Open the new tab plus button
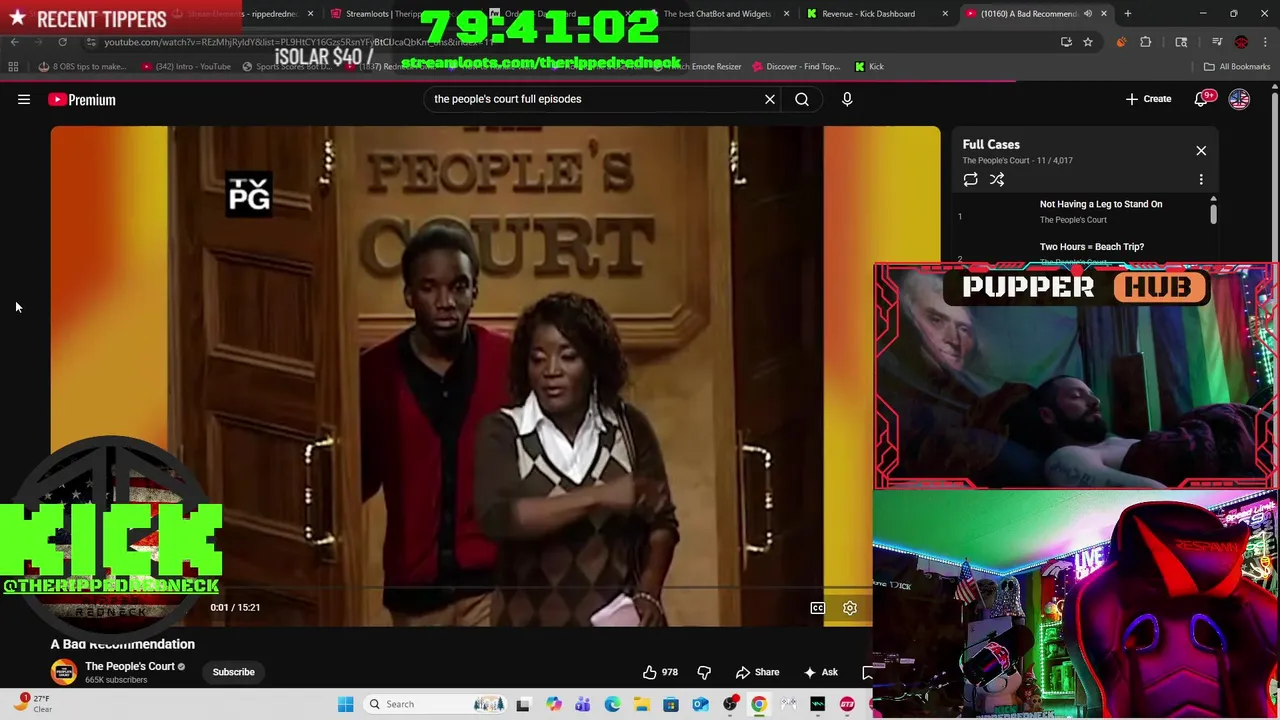Image resolution: width=1280 pixels, height=720 pixels. [x=1128, y=14]
